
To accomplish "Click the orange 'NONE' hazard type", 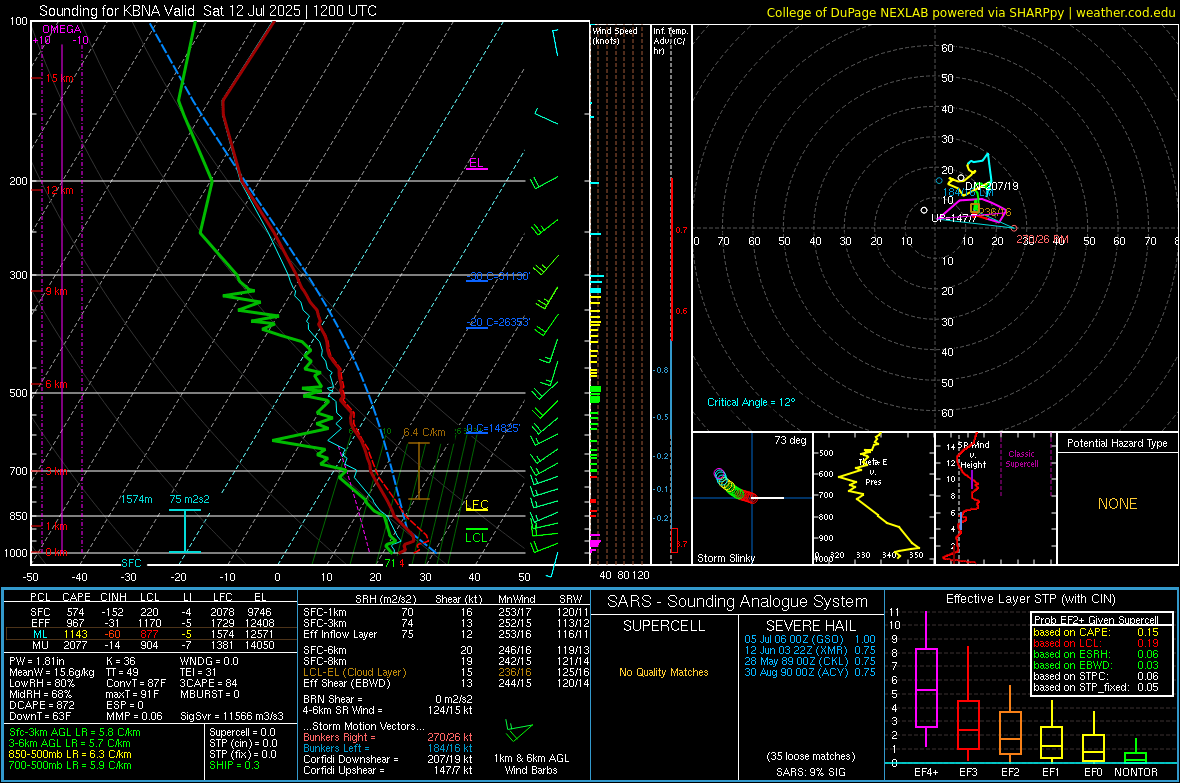I will pyautogui.click(x=1118, y=504).
